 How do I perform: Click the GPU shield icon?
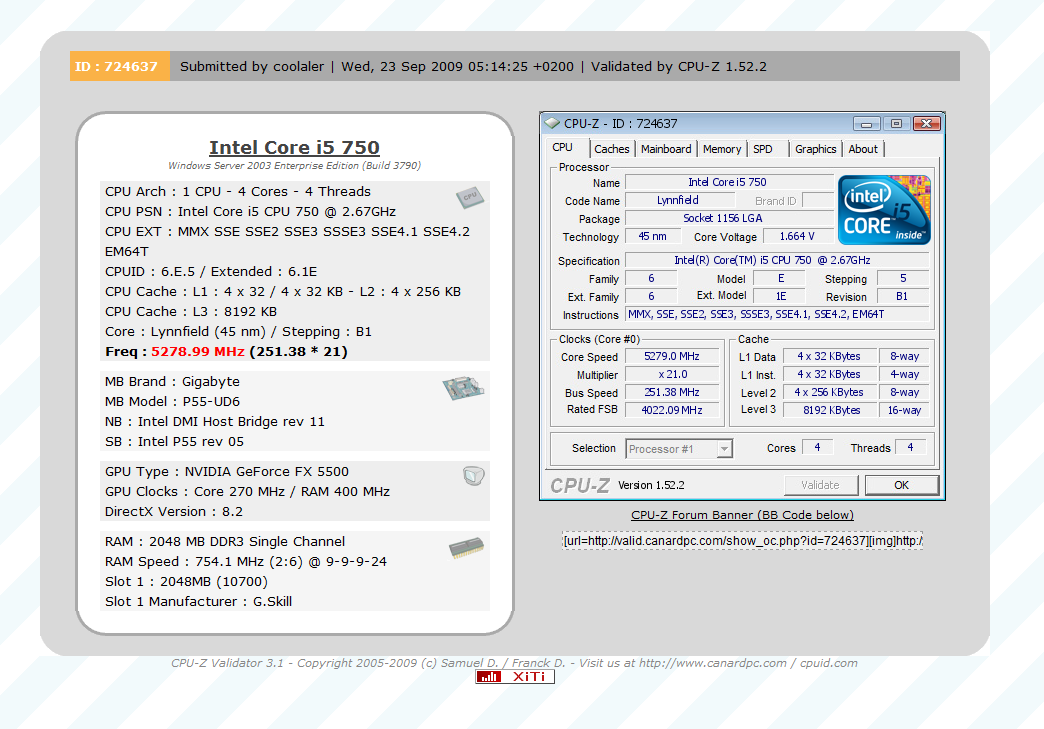tap(473, 475)
